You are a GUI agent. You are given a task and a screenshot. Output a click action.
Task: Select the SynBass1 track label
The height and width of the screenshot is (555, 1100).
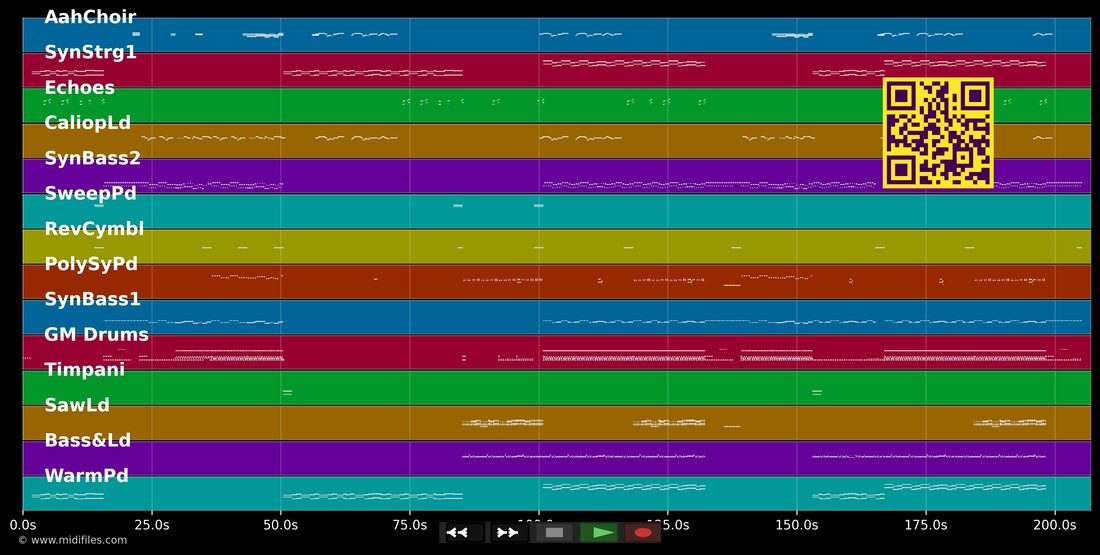tap(93, 300)
